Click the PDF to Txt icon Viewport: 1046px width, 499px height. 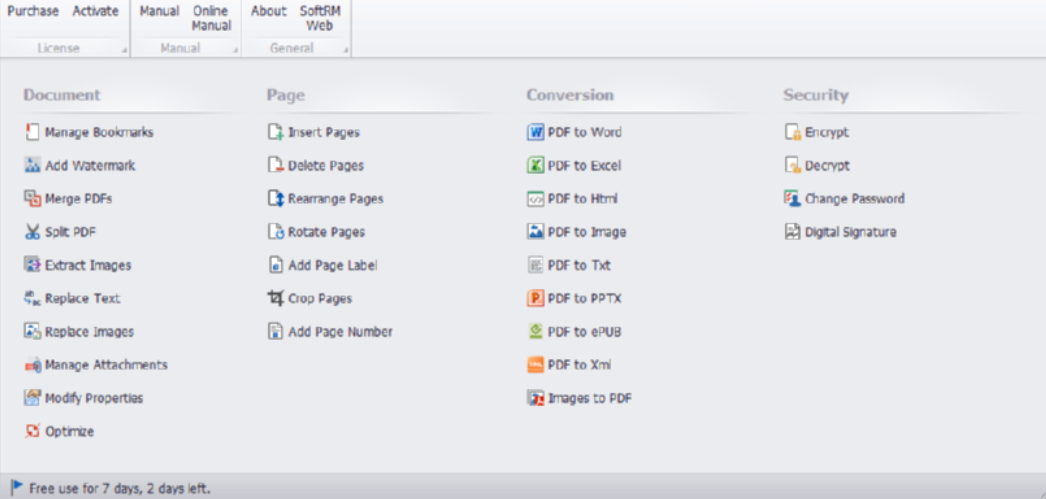coord(535,265)
